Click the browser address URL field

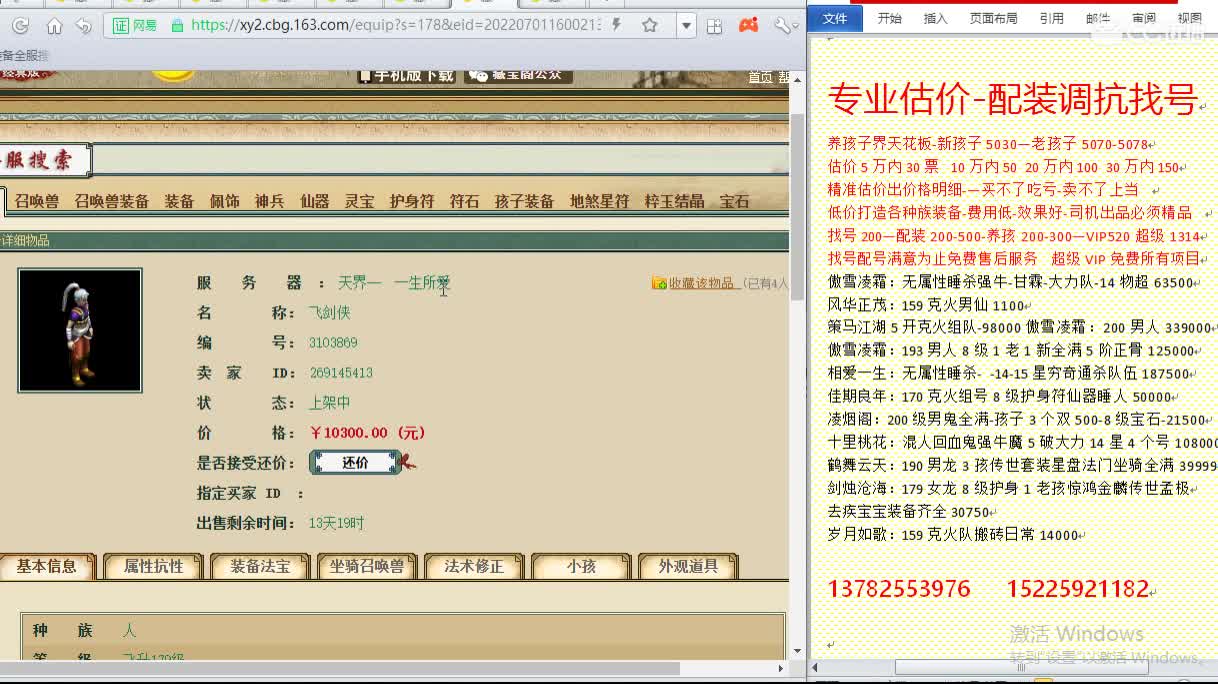pyautogui.click(x=395, y=25)
